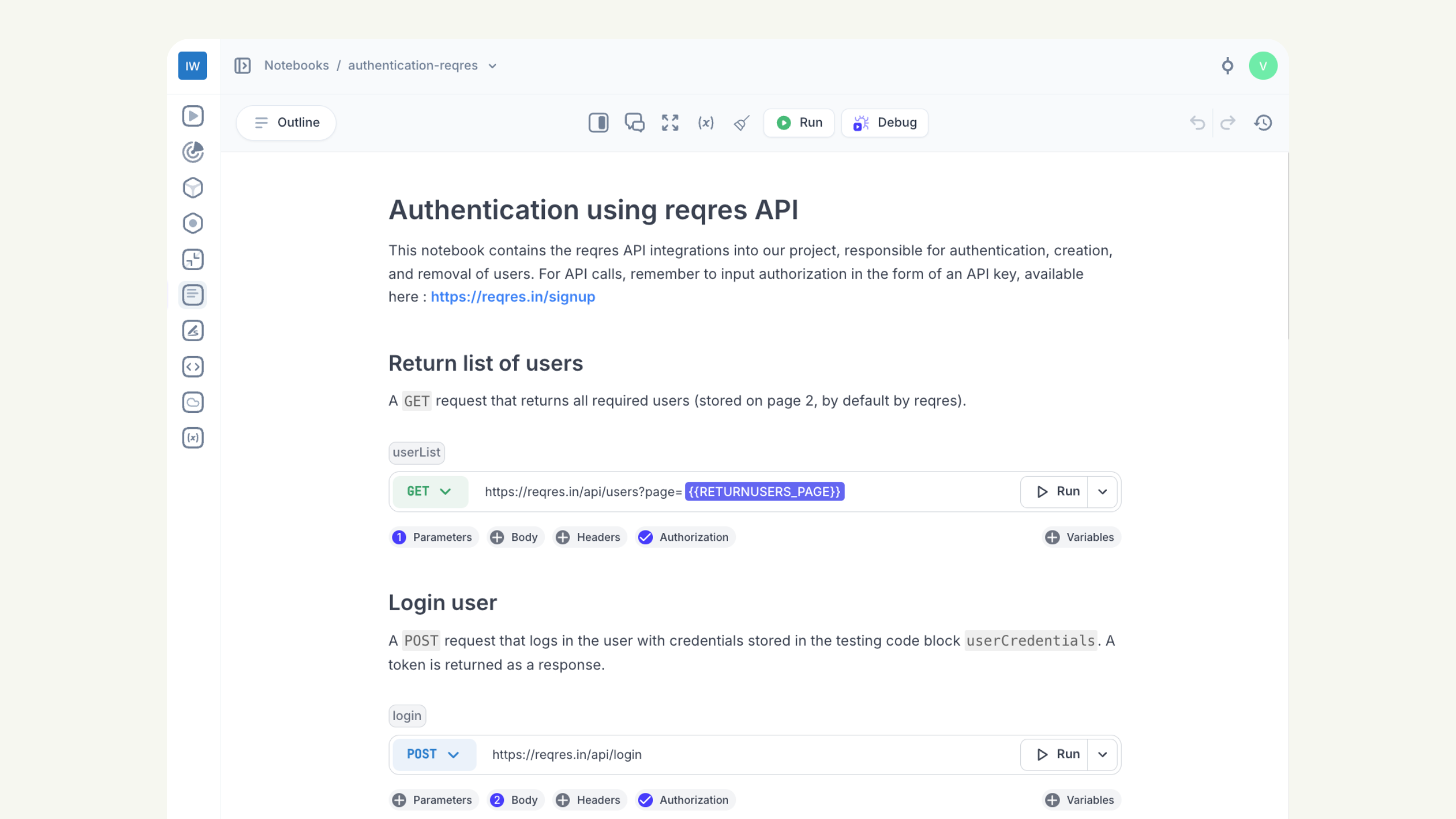This screenshot has width=1456, height=819.
Task: Open the user avatar V menu
Action: [1263, 65]
